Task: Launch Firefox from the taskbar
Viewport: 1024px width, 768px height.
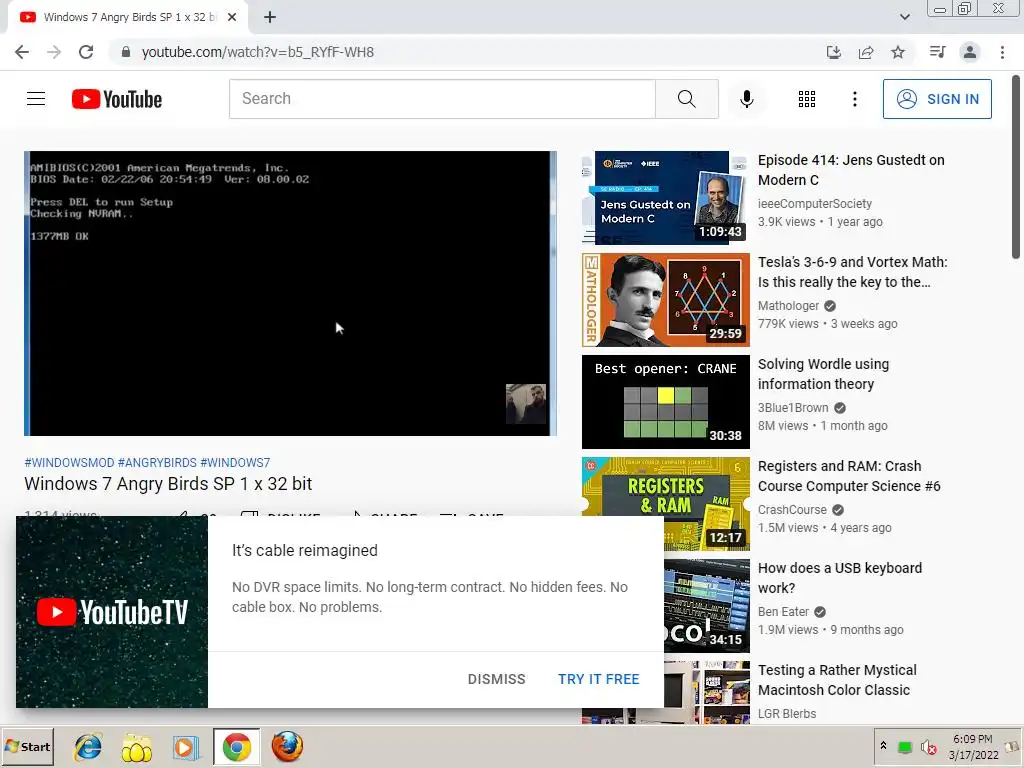Action: click(x=287, y=746)
